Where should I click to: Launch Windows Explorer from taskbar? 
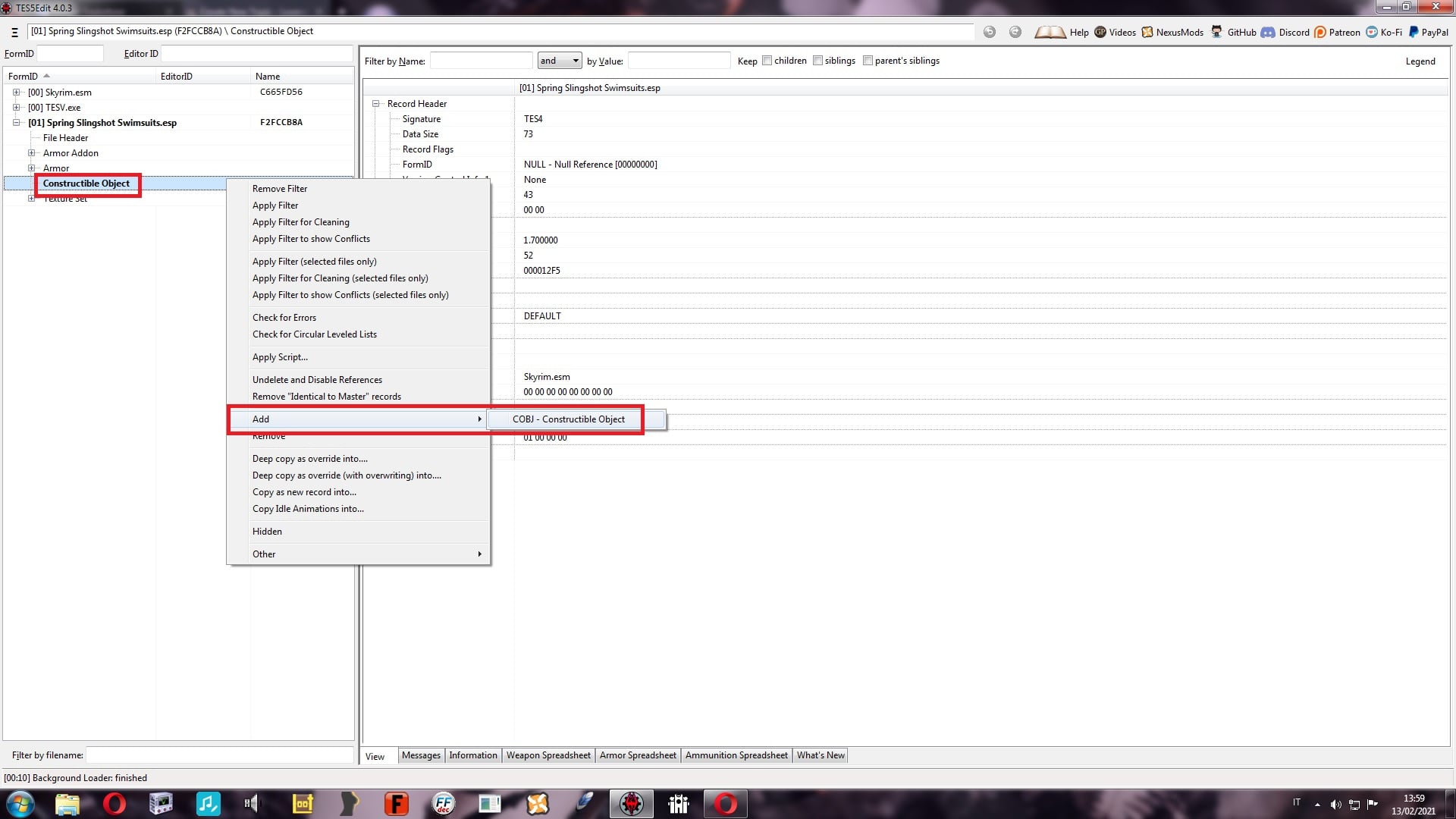pos(67,804)
